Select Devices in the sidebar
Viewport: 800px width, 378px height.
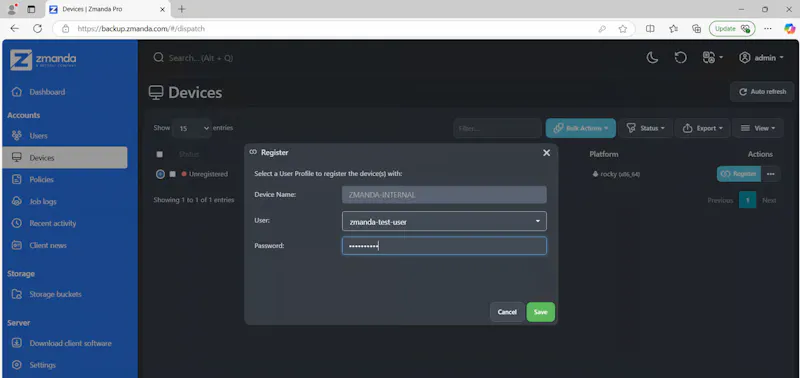[65, 158]
